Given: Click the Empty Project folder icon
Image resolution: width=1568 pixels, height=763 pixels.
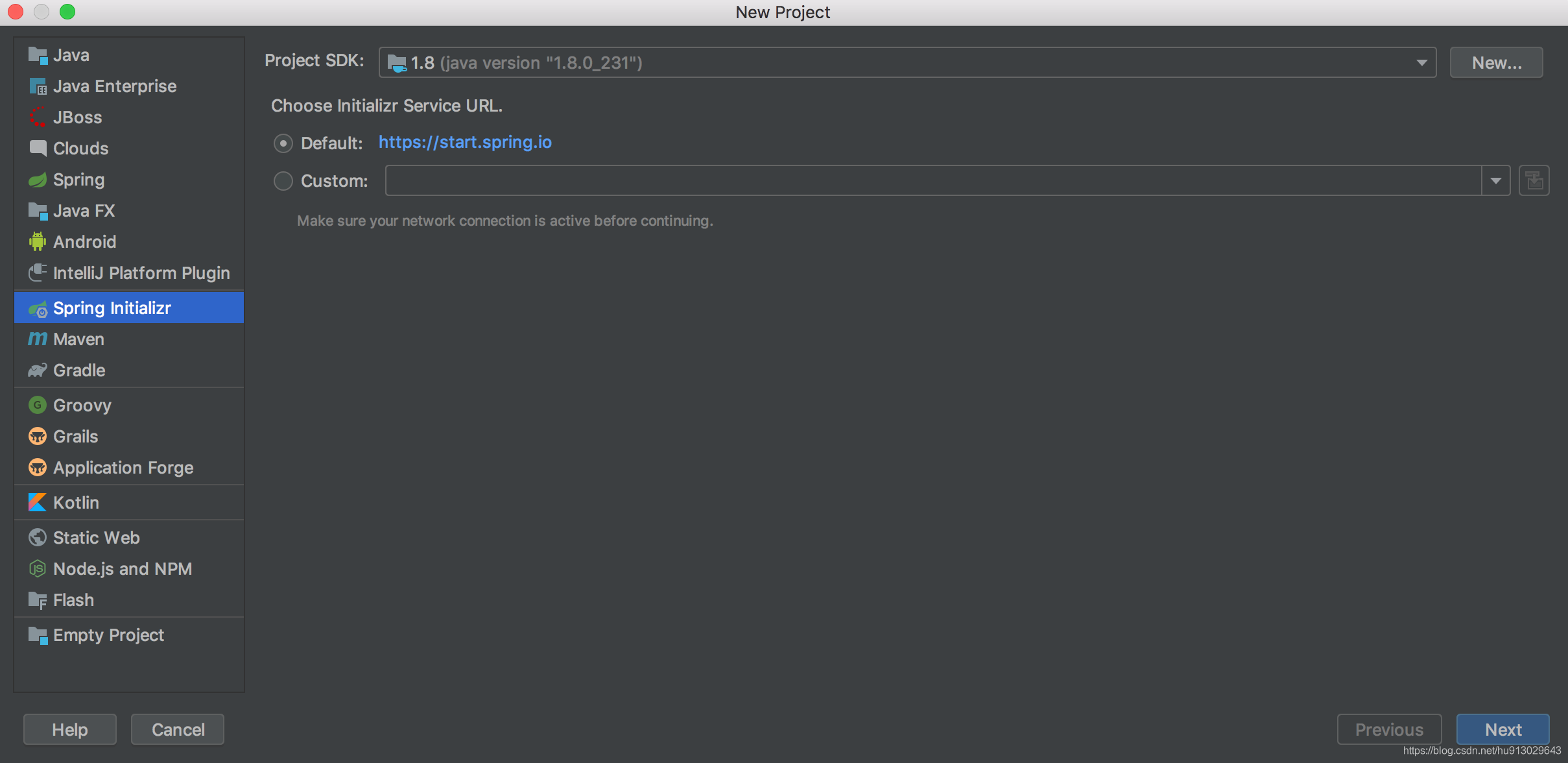Looking at the screenshot, I should [38, 636].
